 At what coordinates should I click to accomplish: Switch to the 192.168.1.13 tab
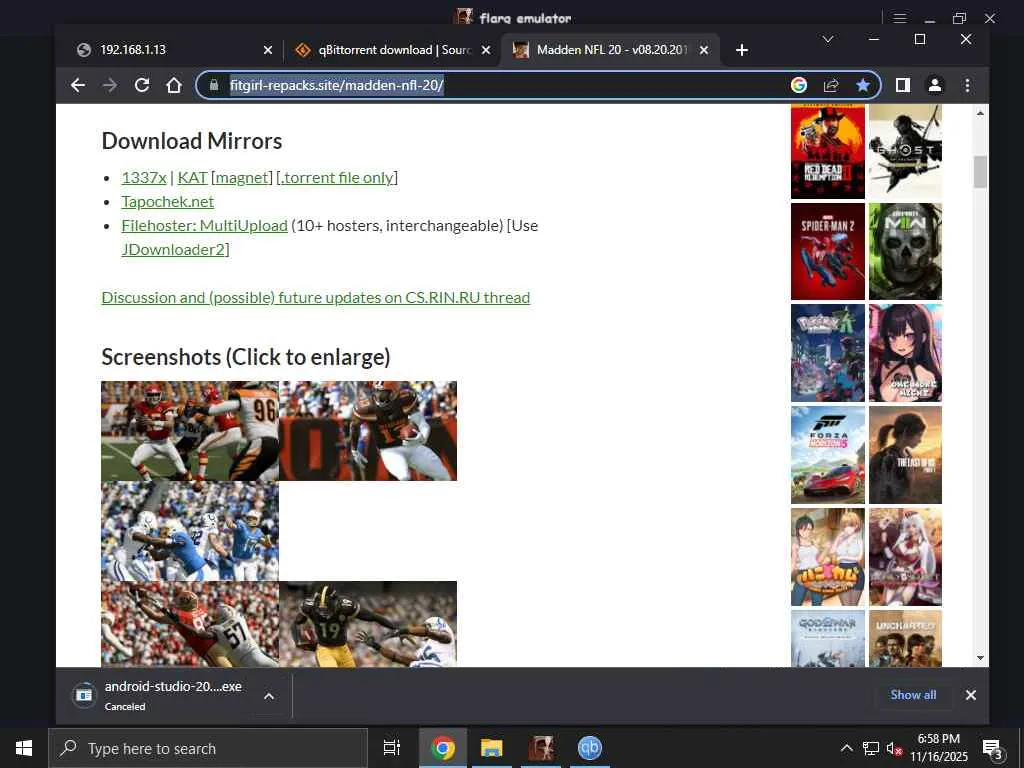tap(170, 50)
